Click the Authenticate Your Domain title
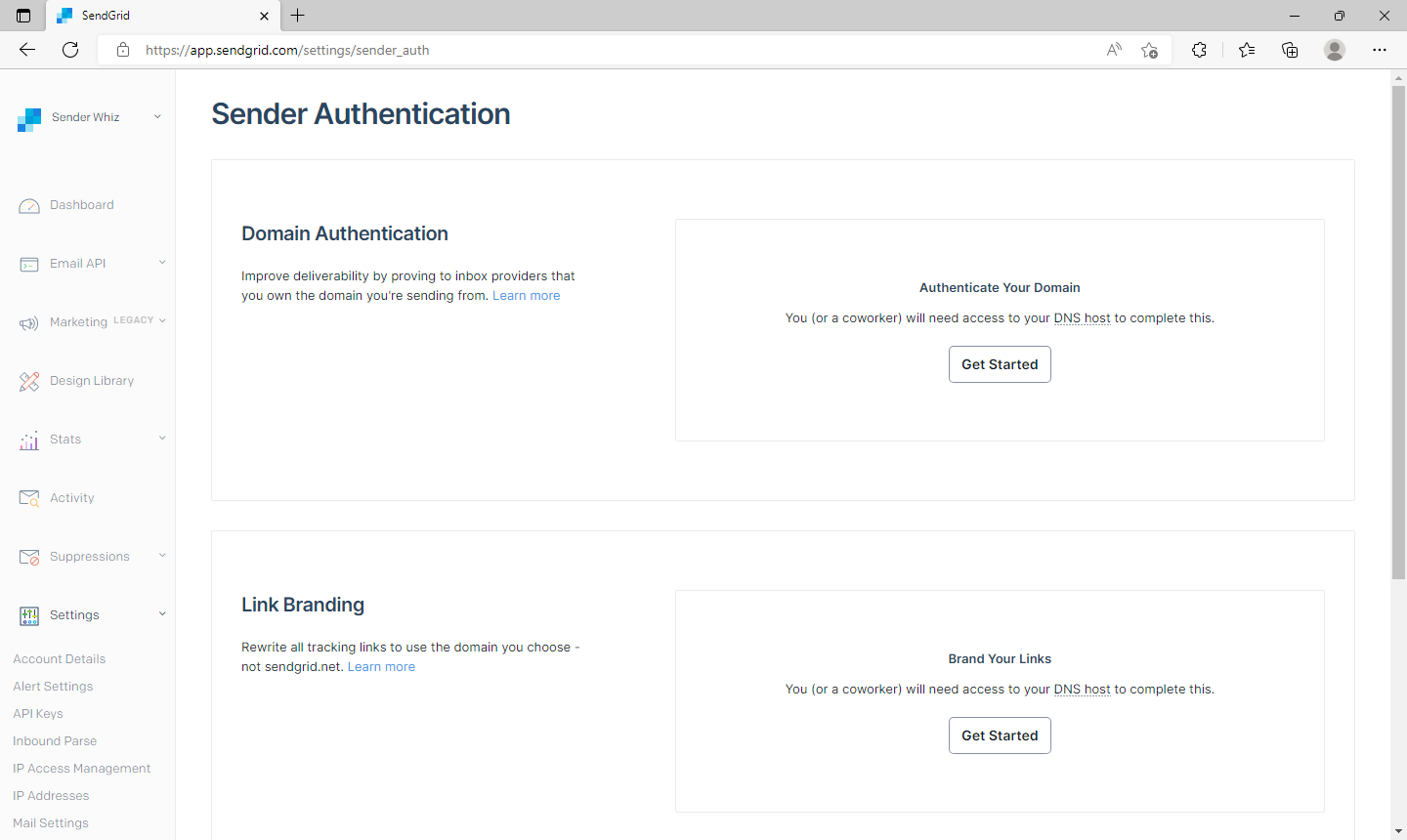This screenshot has width=1407, height=840. tap(1000, 288)
